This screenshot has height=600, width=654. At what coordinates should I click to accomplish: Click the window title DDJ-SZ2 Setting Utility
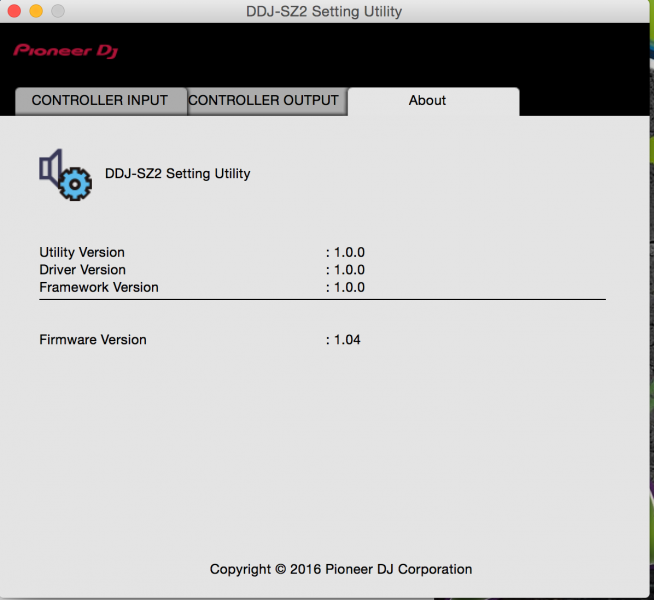324,11
